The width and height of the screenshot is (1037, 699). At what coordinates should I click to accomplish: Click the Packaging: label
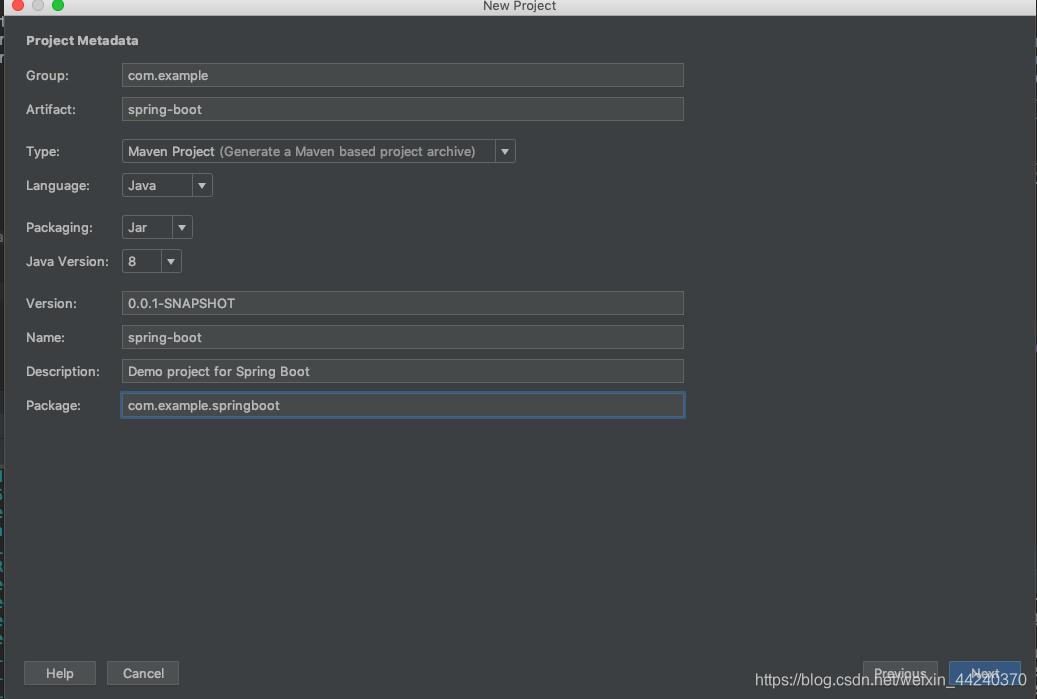(x=59, y=227)
